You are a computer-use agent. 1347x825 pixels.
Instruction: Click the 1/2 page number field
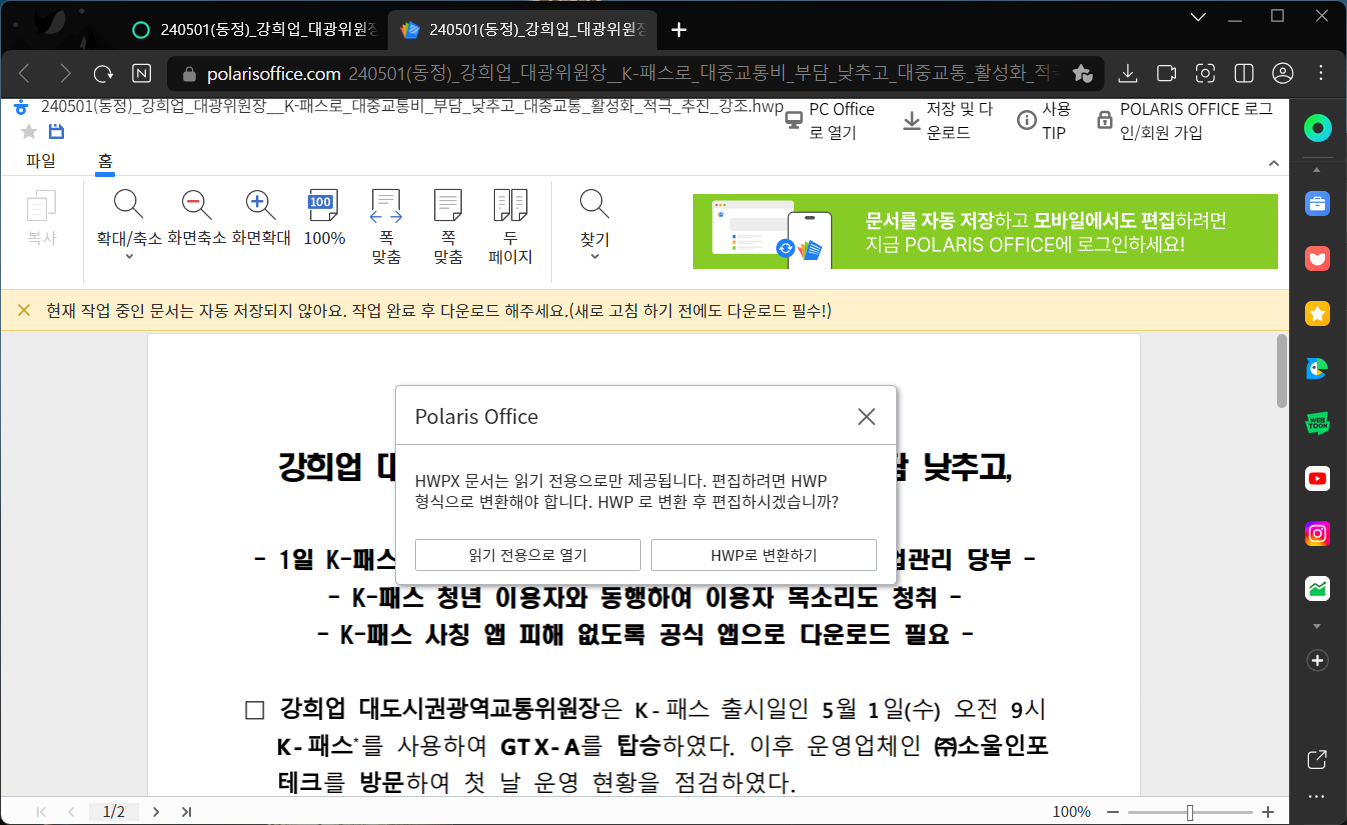pos(114,811)
